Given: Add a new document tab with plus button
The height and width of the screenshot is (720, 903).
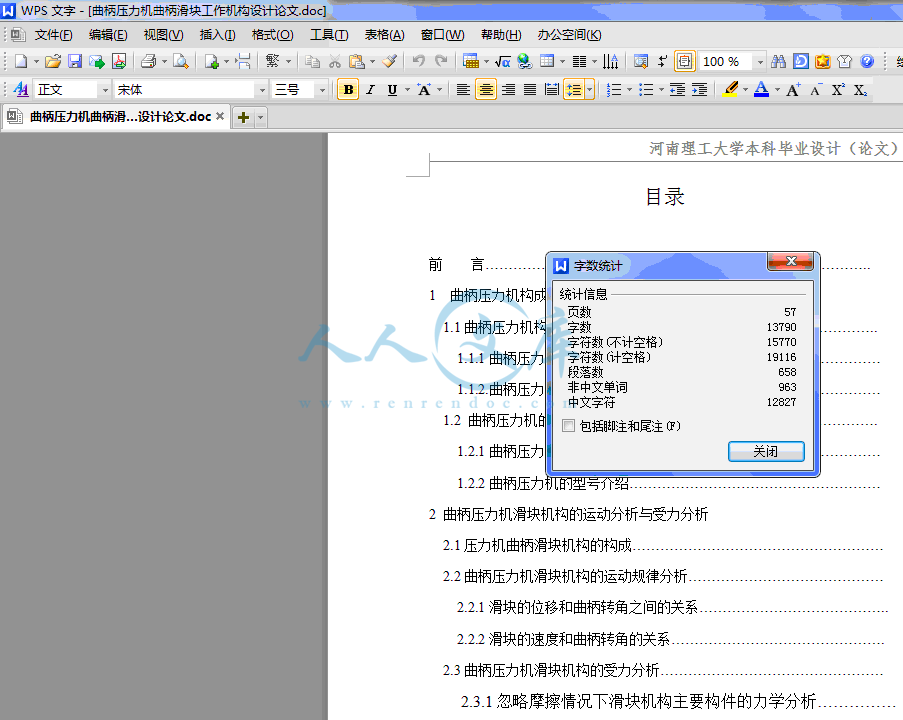Looking at the screenshot, I should click(x=244, y=118).
